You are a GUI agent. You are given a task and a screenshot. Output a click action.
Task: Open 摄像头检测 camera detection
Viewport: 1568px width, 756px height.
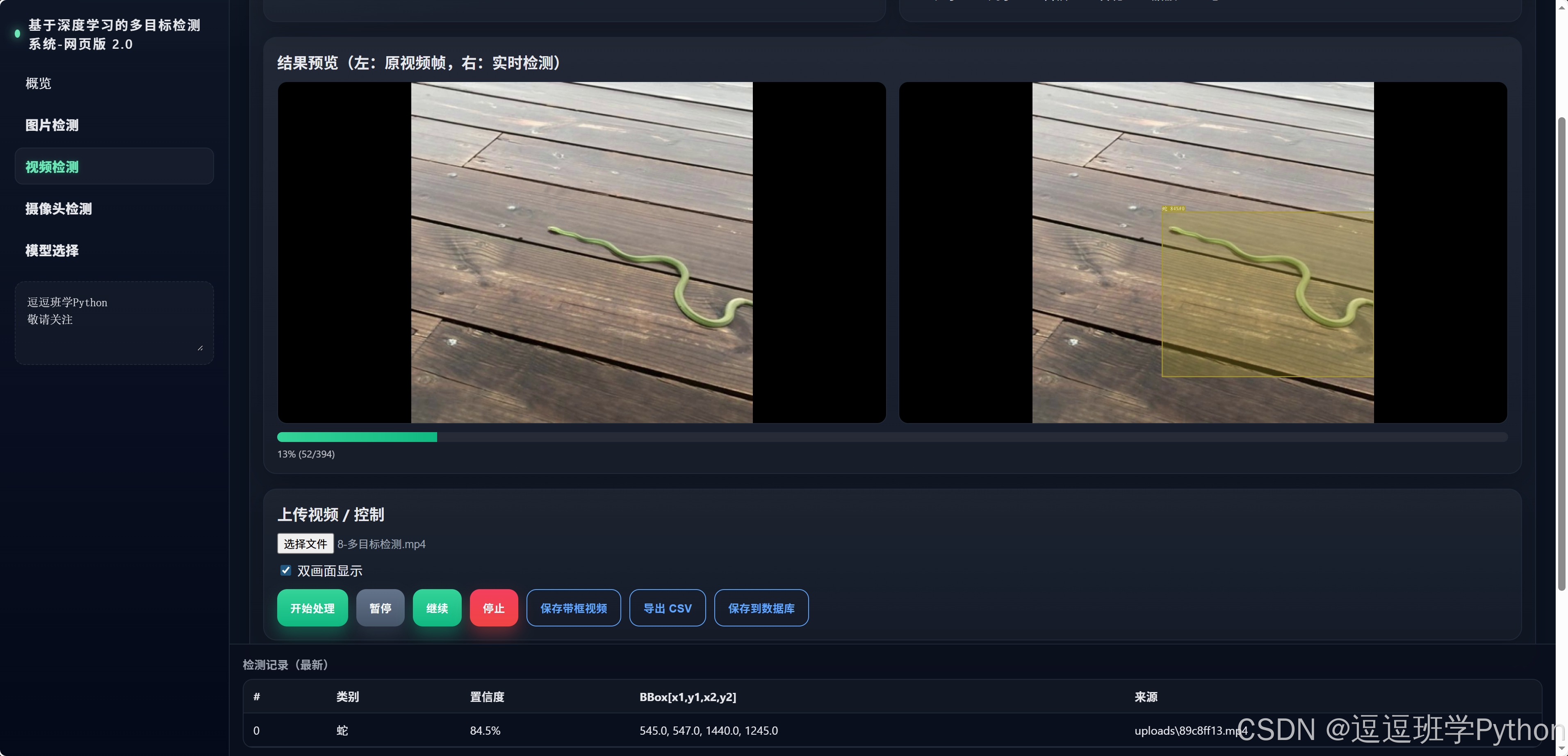[59, 209]
